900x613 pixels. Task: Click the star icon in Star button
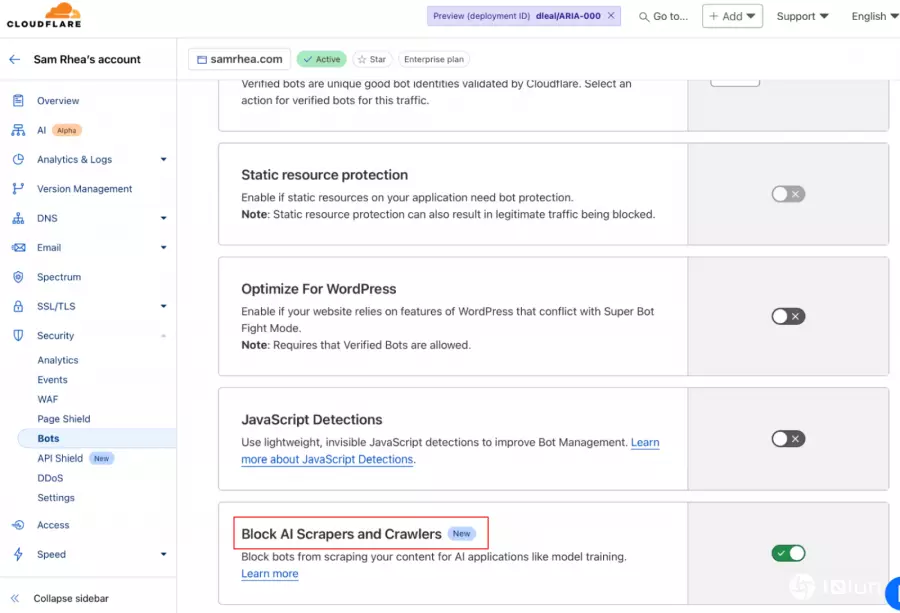362,59
